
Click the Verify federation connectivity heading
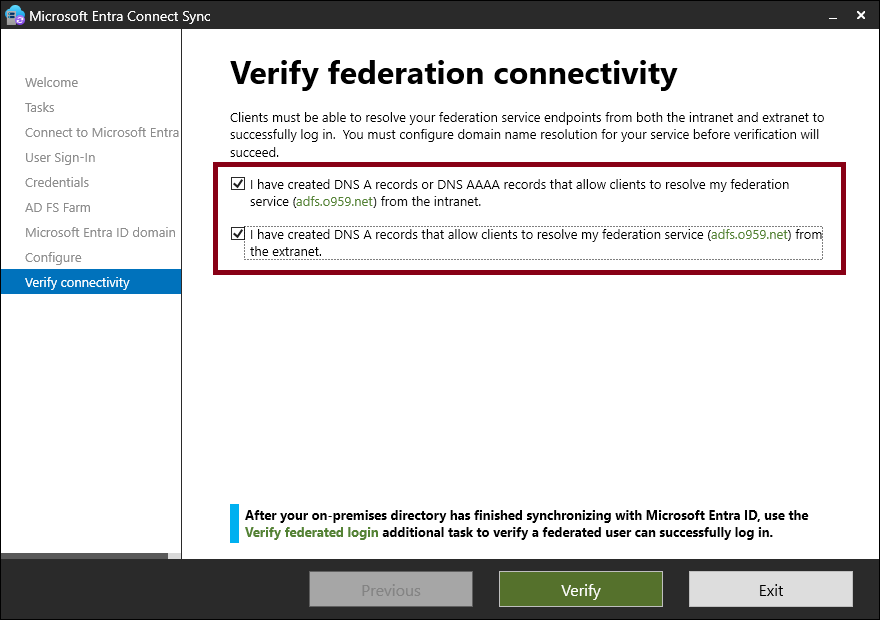tap(453, 74)
